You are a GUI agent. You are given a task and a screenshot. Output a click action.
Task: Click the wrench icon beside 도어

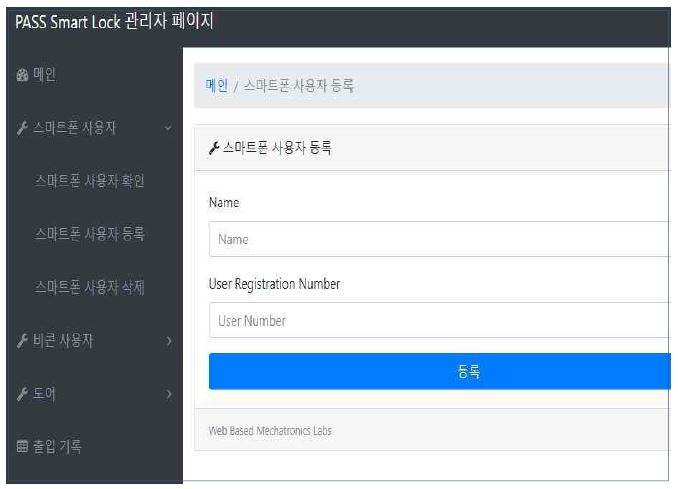pyautogui.click(x=22, y=394)
